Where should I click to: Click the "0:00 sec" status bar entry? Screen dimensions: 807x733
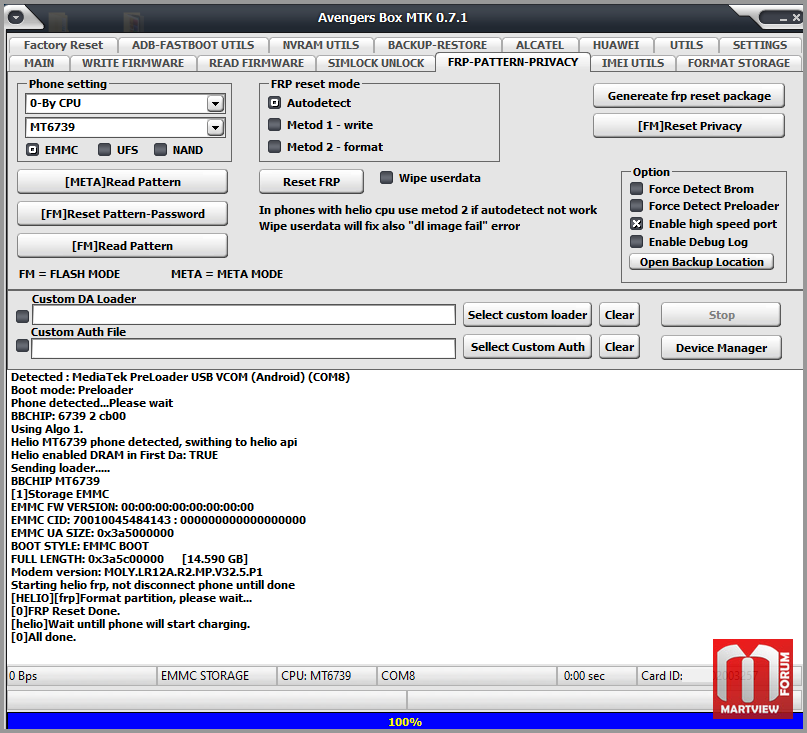click(597, 676)
